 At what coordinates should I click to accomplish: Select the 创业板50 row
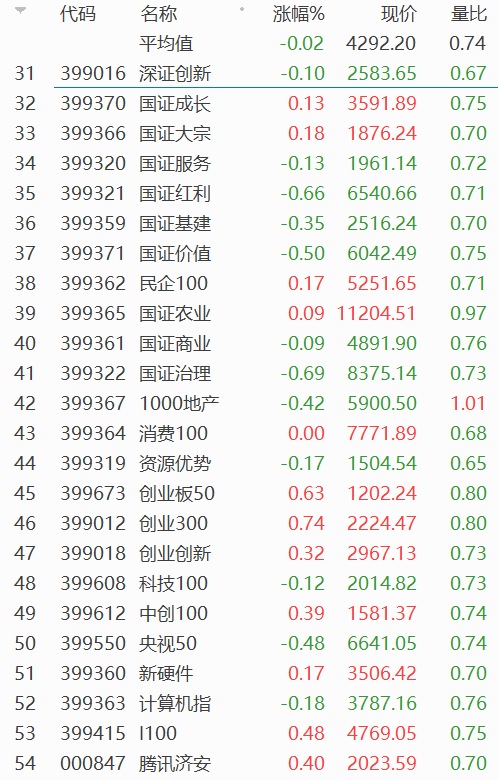[249, 493]
